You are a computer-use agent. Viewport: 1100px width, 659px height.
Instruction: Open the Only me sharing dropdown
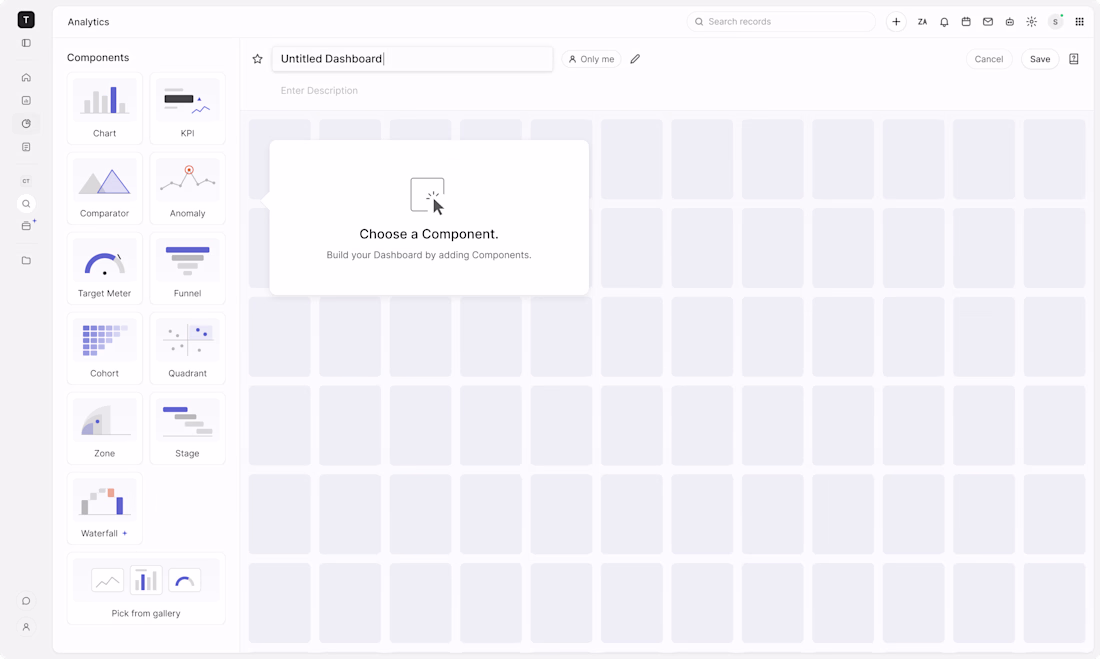pyautogui.click(x=591, y=59)
